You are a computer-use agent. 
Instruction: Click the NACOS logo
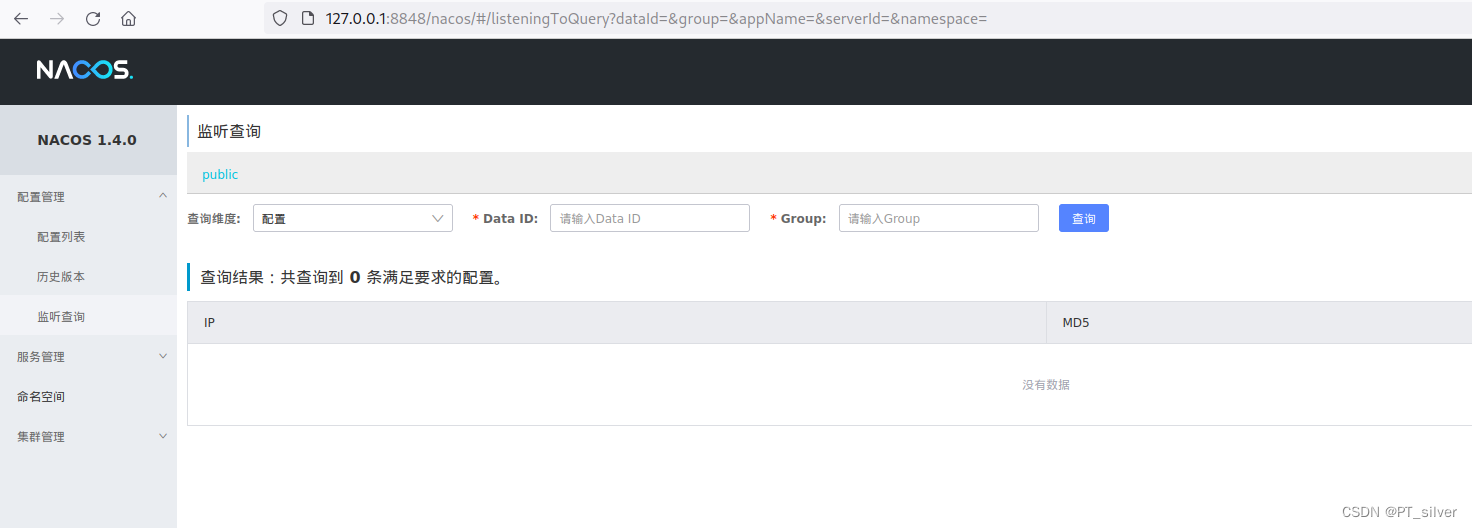[84, 70]
